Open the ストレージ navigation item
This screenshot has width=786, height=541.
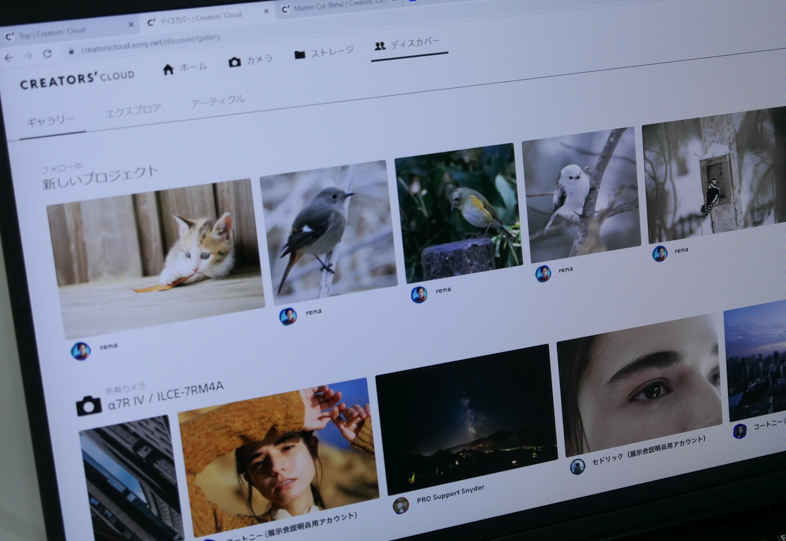pos(323,53)
